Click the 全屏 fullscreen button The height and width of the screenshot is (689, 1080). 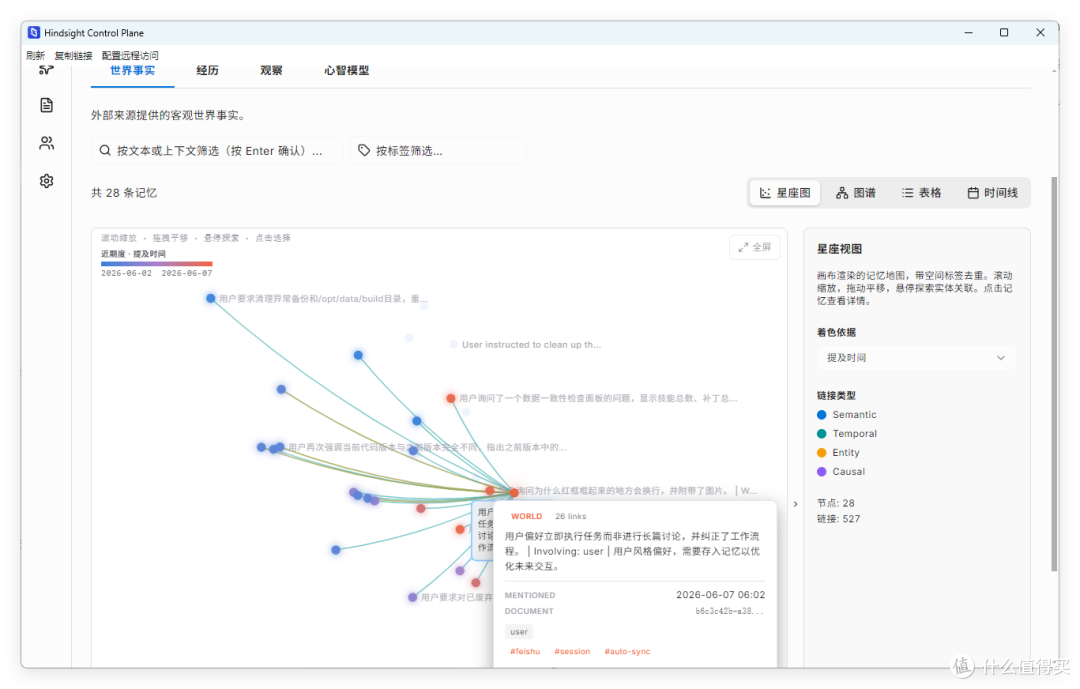tap(754, 247)
